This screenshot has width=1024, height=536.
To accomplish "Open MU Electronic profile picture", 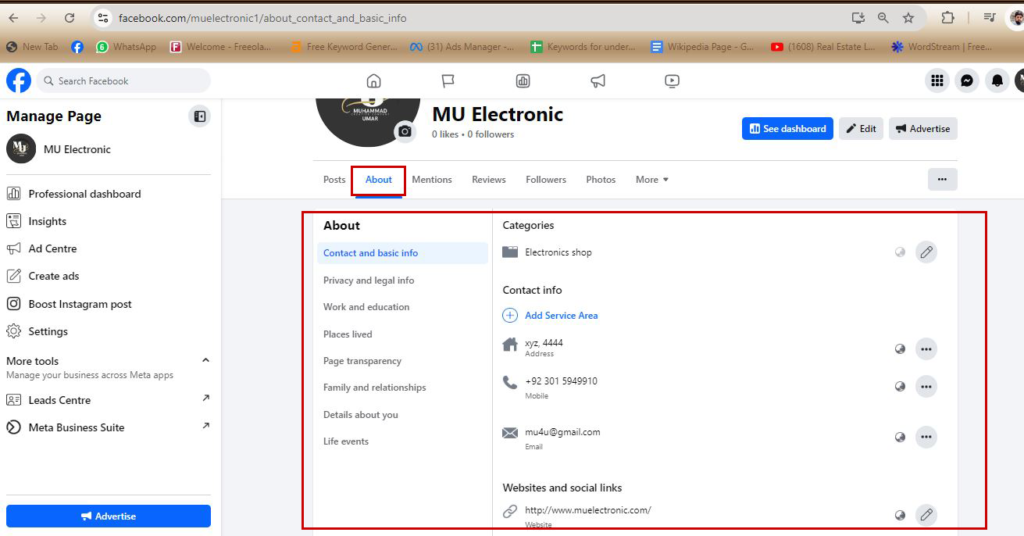I will [x=368, y=121].
